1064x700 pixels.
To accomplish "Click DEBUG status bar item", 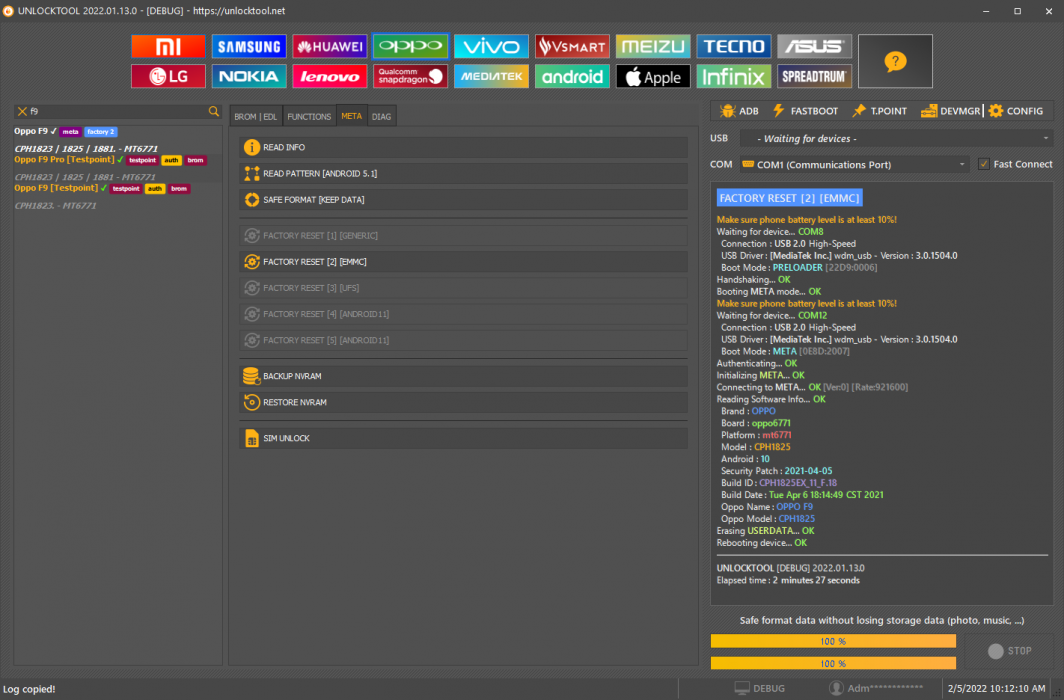I will 759,688.
